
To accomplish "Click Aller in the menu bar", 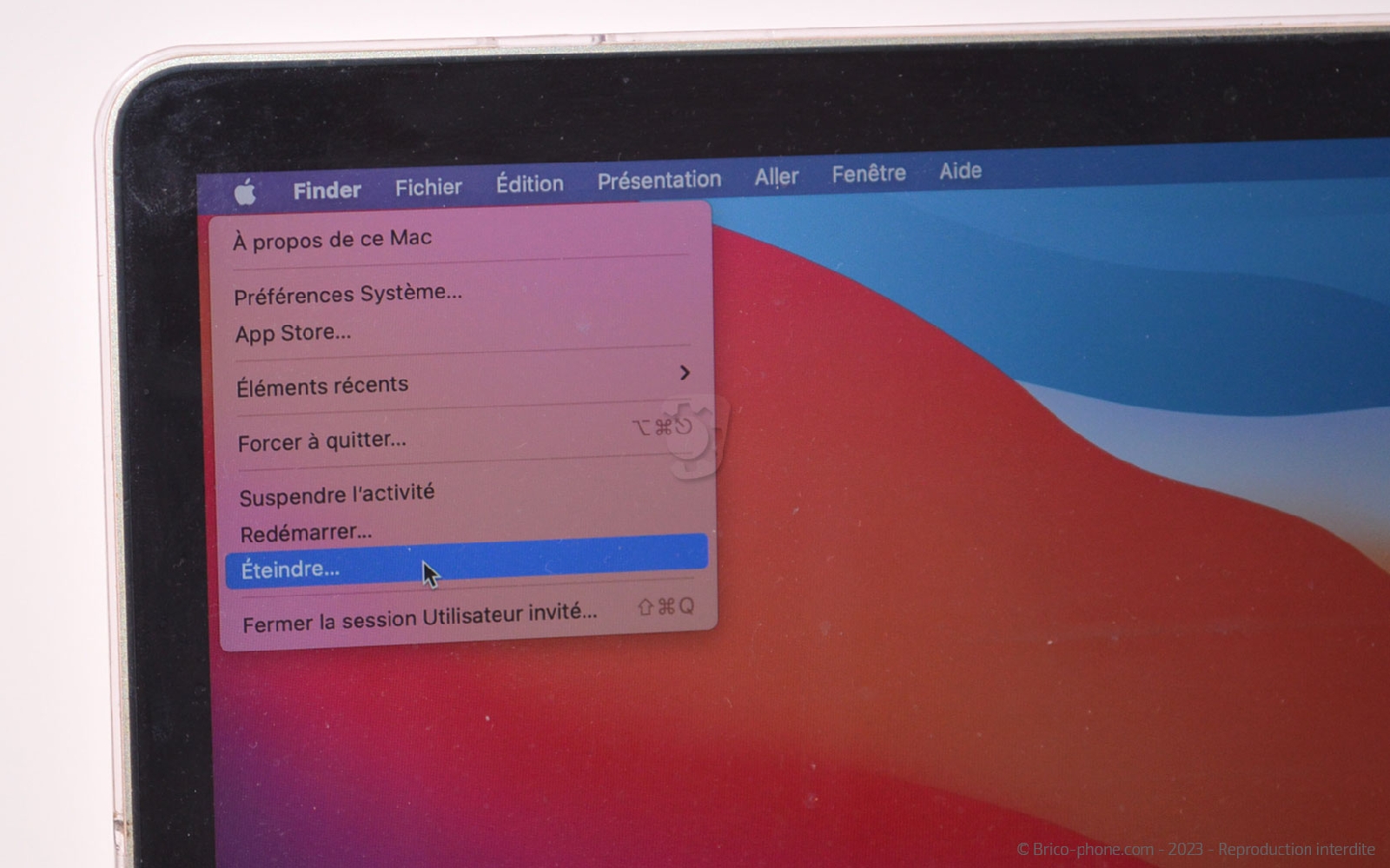I will (776, 176).
